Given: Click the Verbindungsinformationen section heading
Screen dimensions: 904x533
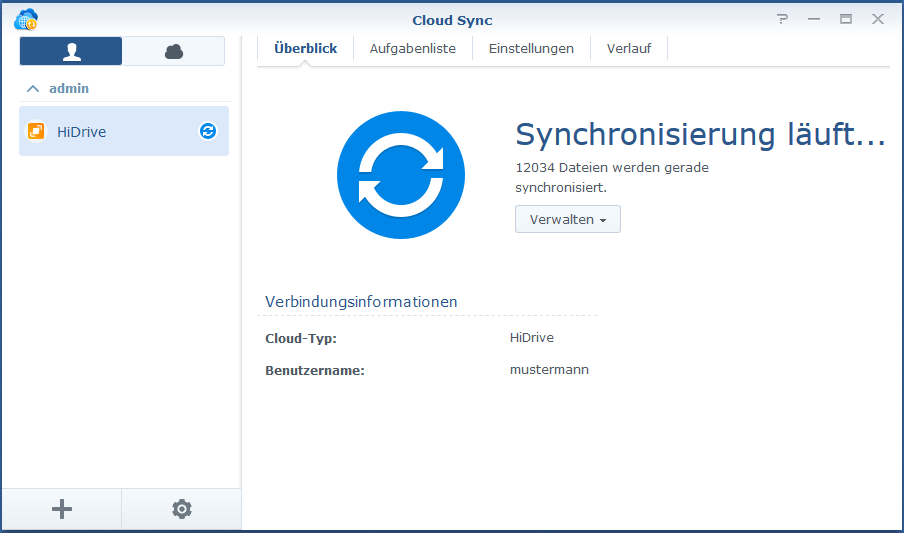Looking at the screenshot, I should pyautogui.click(x=361, y=302).
